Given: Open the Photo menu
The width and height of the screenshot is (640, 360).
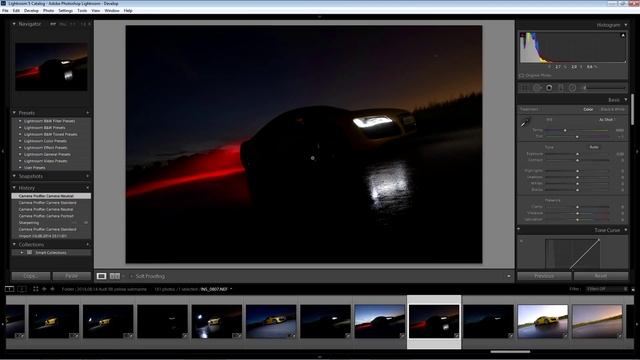Looking at the screenshot, I should point(49,11).
